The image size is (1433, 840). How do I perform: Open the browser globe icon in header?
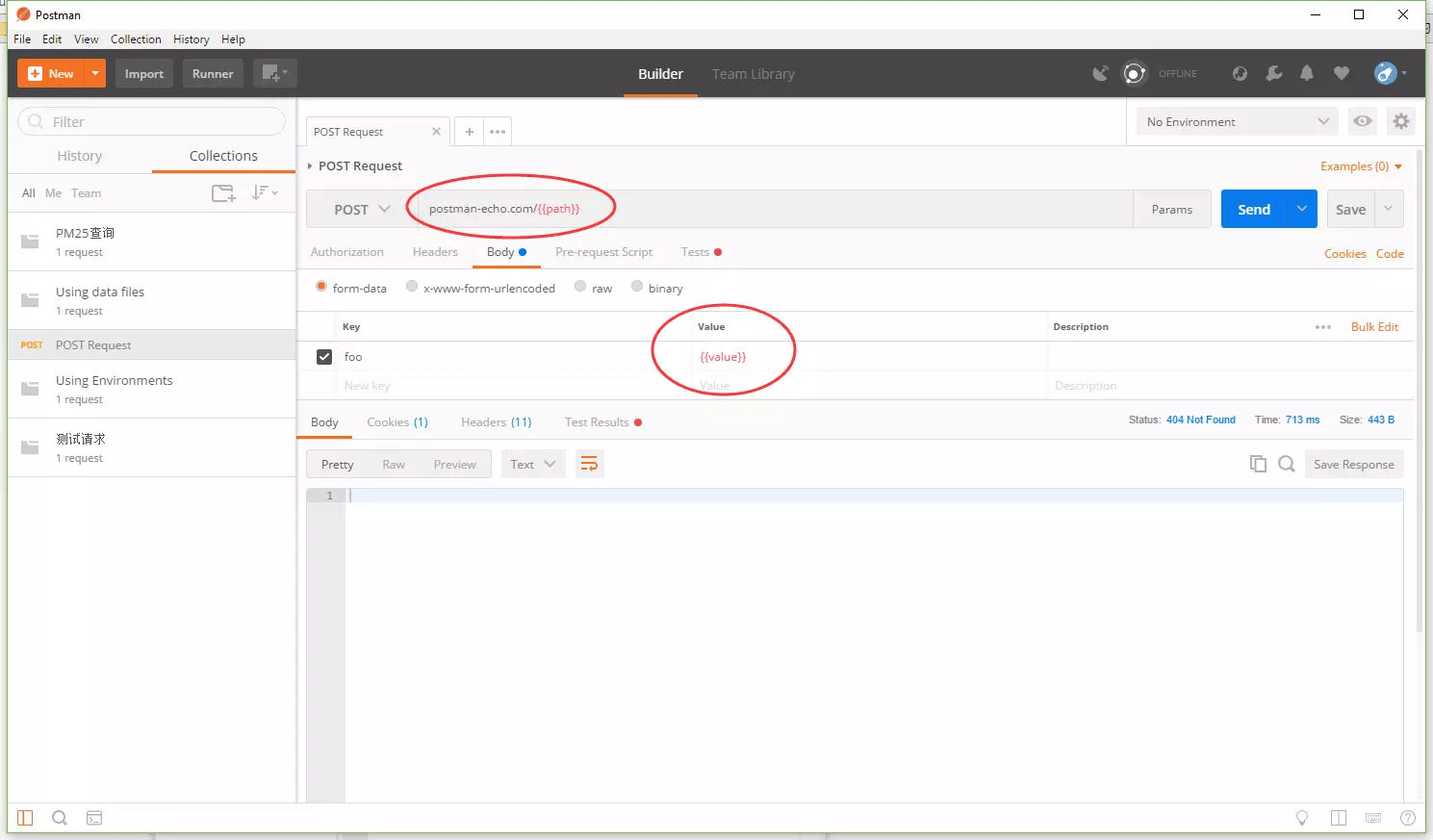point(1240,73)
